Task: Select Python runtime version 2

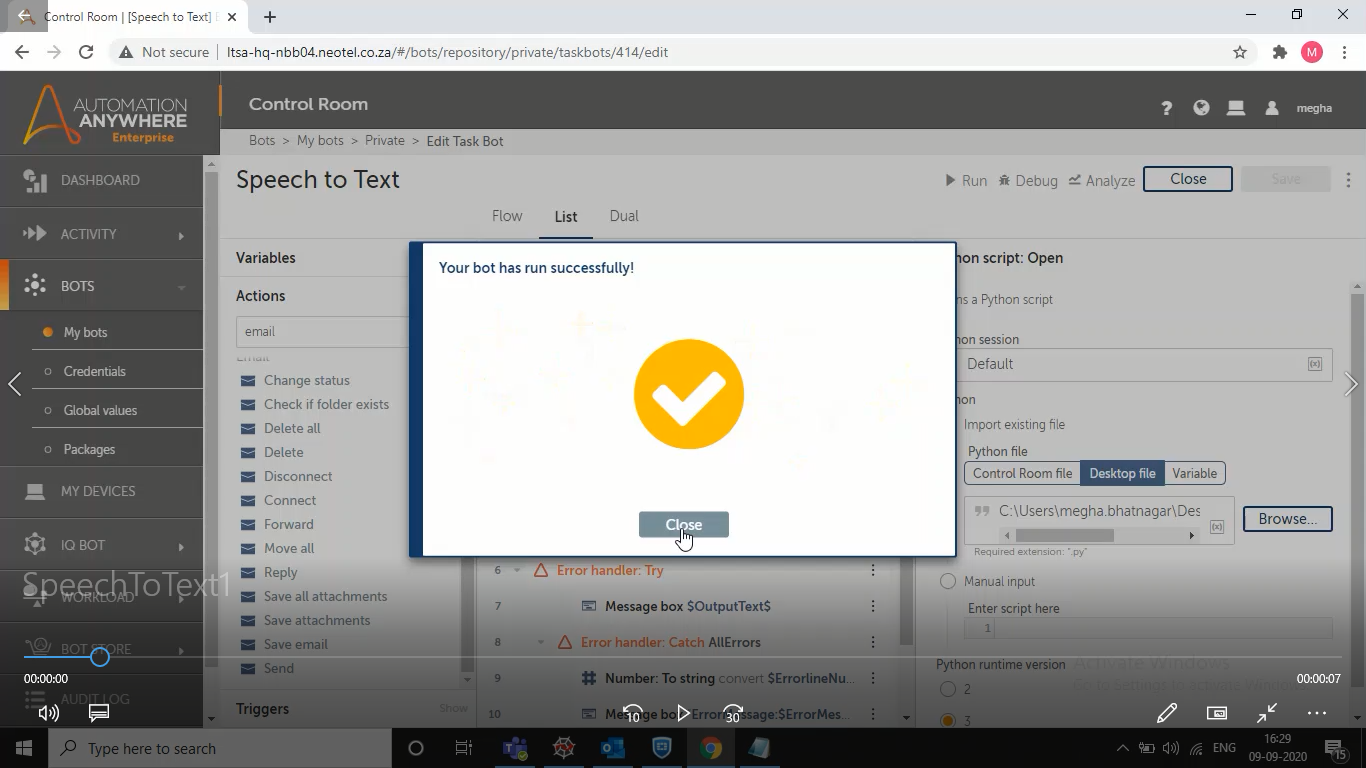Action: pos(948,689)
